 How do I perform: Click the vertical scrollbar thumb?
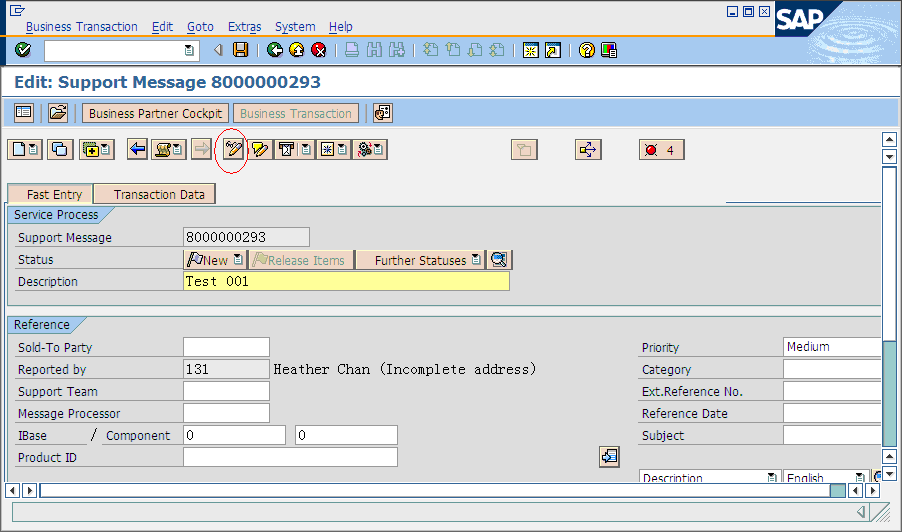[x=889, y=393]
